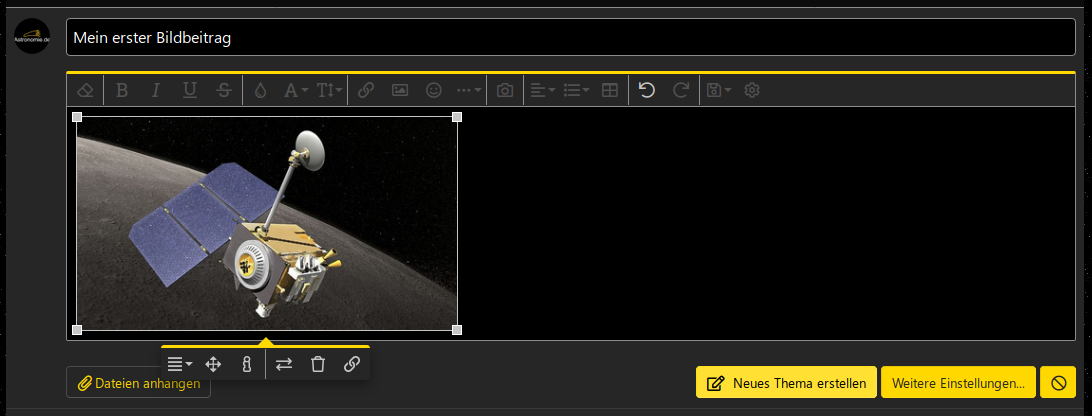
Task: Open Weitere Einstellungen... options
Action: click(x=958, y=383)
